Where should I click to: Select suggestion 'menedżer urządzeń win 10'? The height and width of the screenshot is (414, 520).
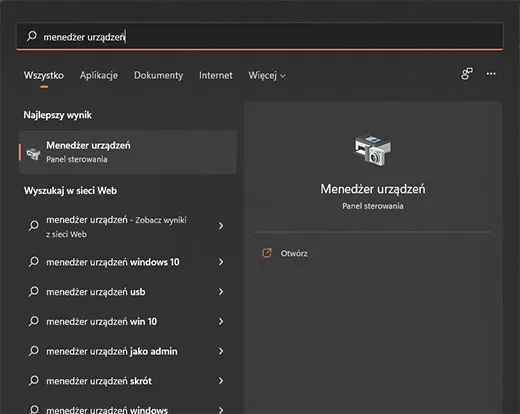(128, 321)
